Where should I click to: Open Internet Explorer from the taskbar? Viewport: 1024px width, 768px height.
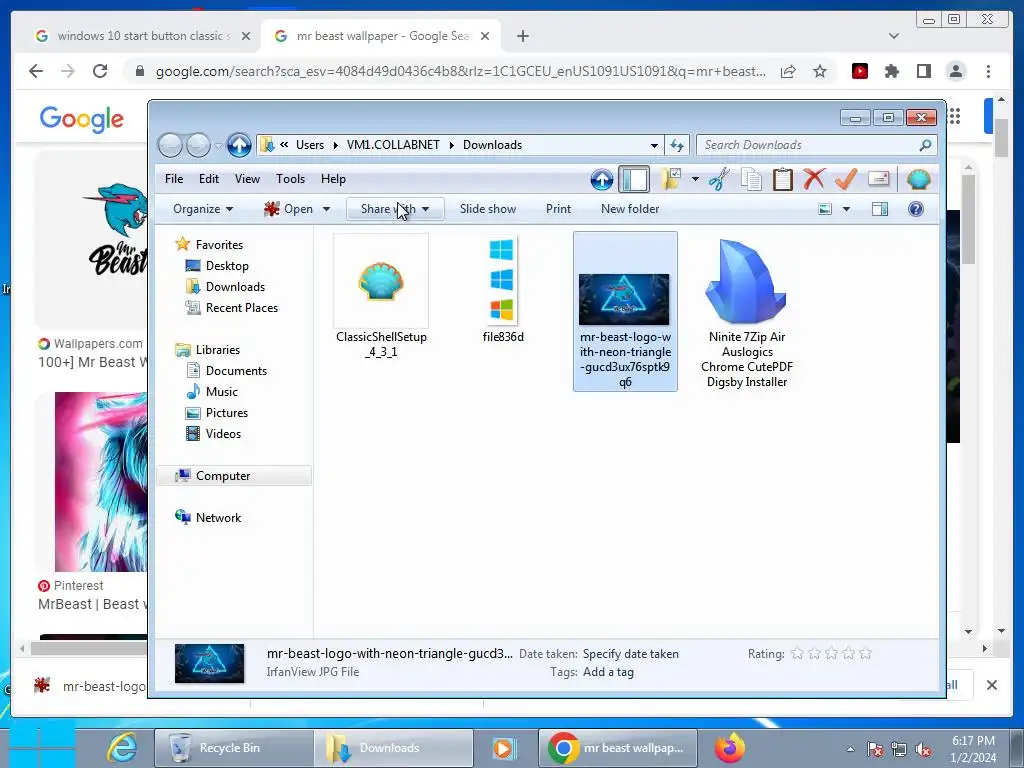tap(121, 748)
